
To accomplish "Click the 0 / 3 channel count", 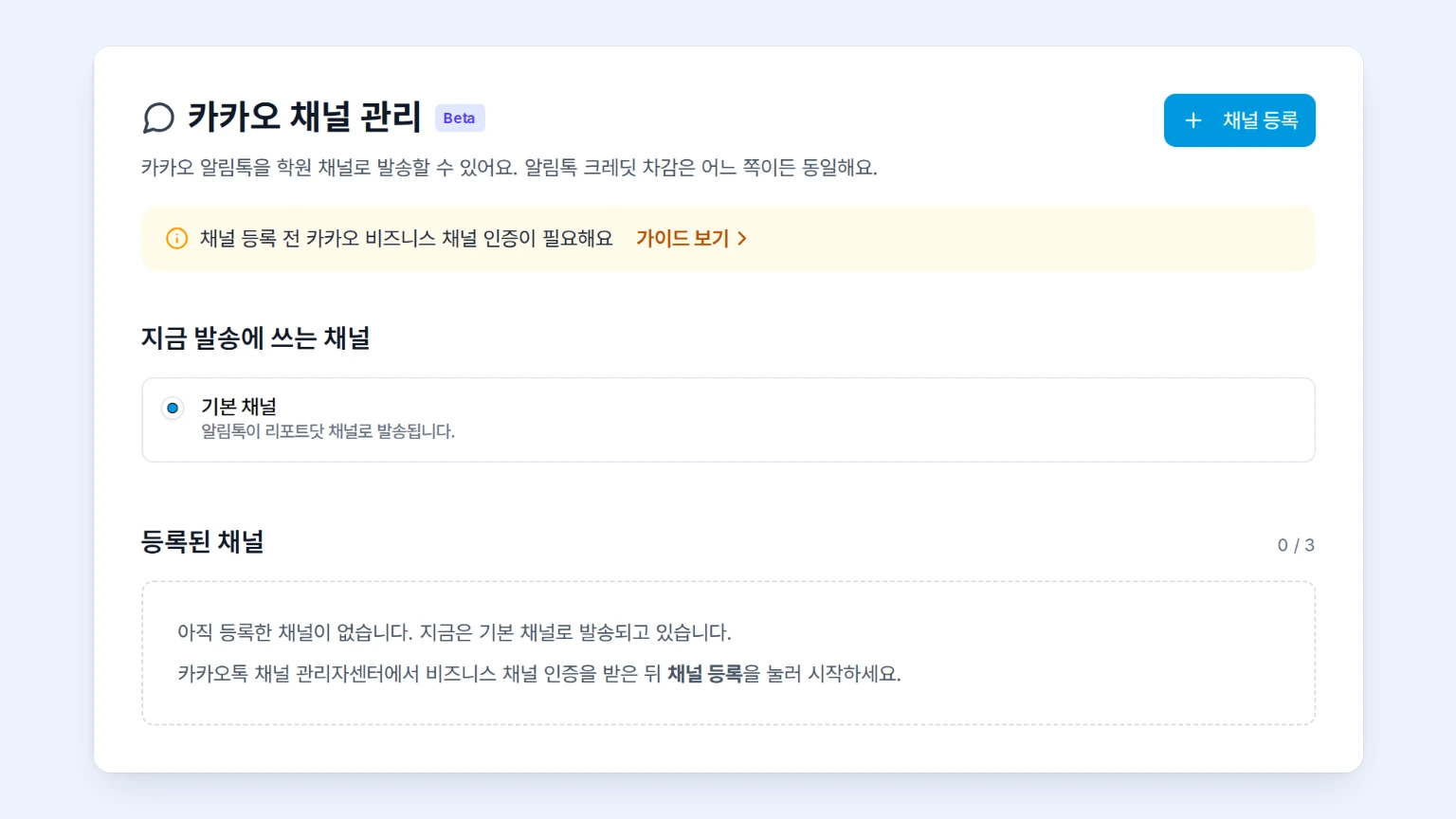I will point(1296,545).
